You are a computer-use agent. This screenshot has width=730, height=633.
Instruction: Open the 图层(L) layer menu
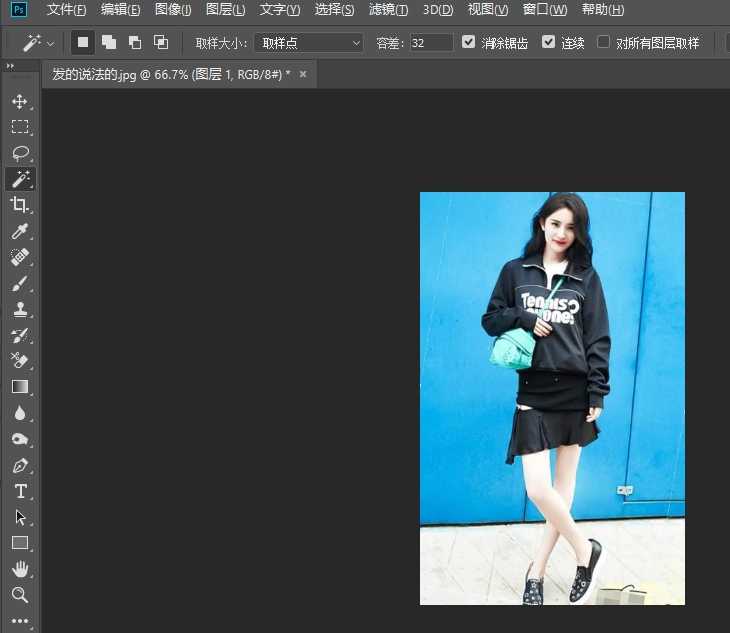(x=225, y=10)
